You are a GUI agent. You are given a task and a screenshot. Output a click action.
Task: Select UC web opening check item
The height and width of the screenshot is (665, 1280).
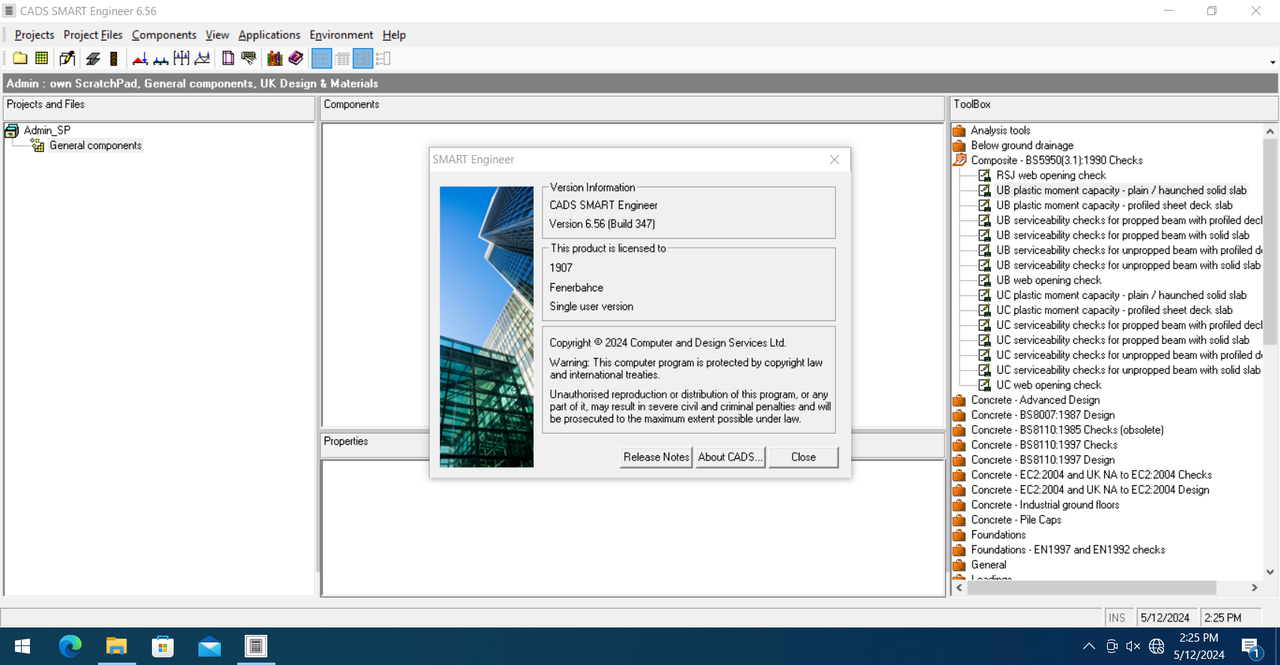pyautogui.click(x=1048, y=385)
